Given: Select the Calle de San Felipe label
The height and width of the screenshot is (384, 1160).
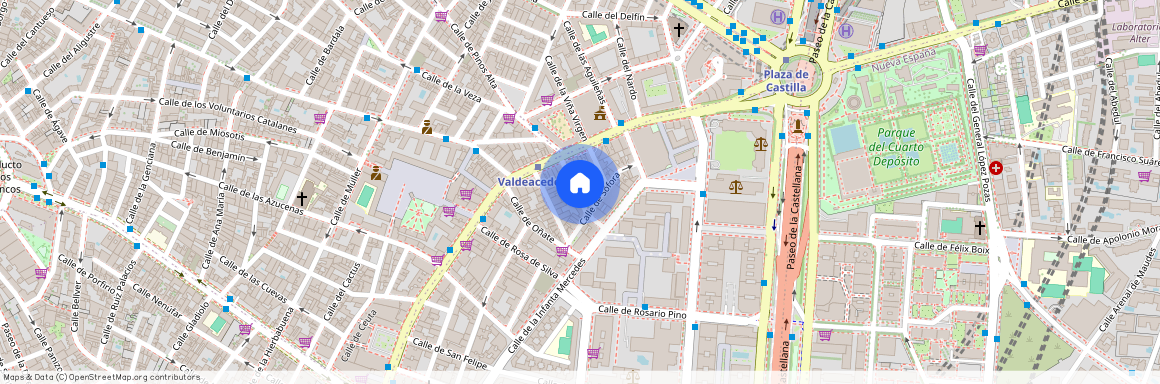Looking at the screenshot, I should [x=450, y=354].
